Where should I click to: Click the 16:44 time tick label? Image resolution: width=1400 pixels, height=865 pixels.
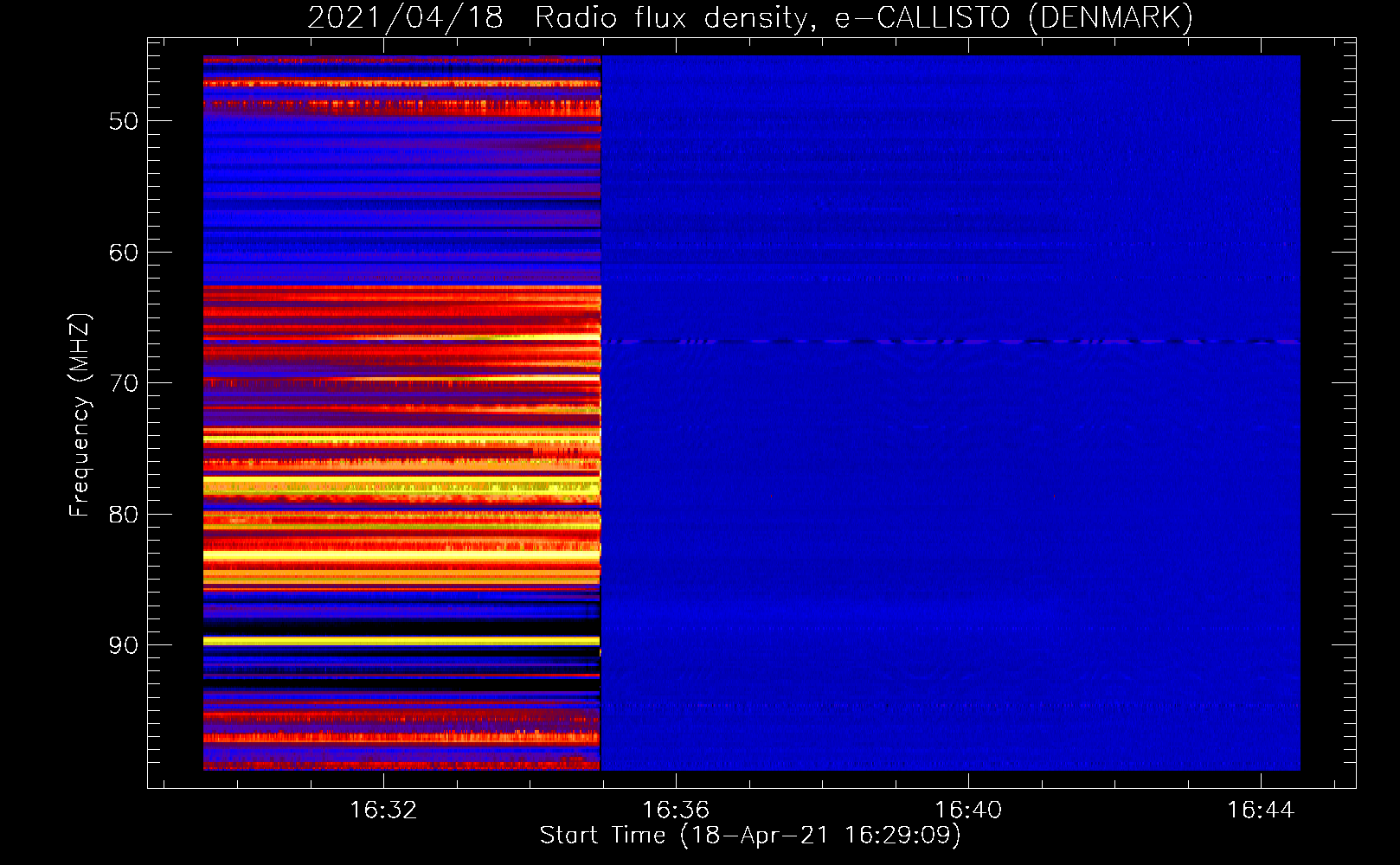coord(1261,810)
